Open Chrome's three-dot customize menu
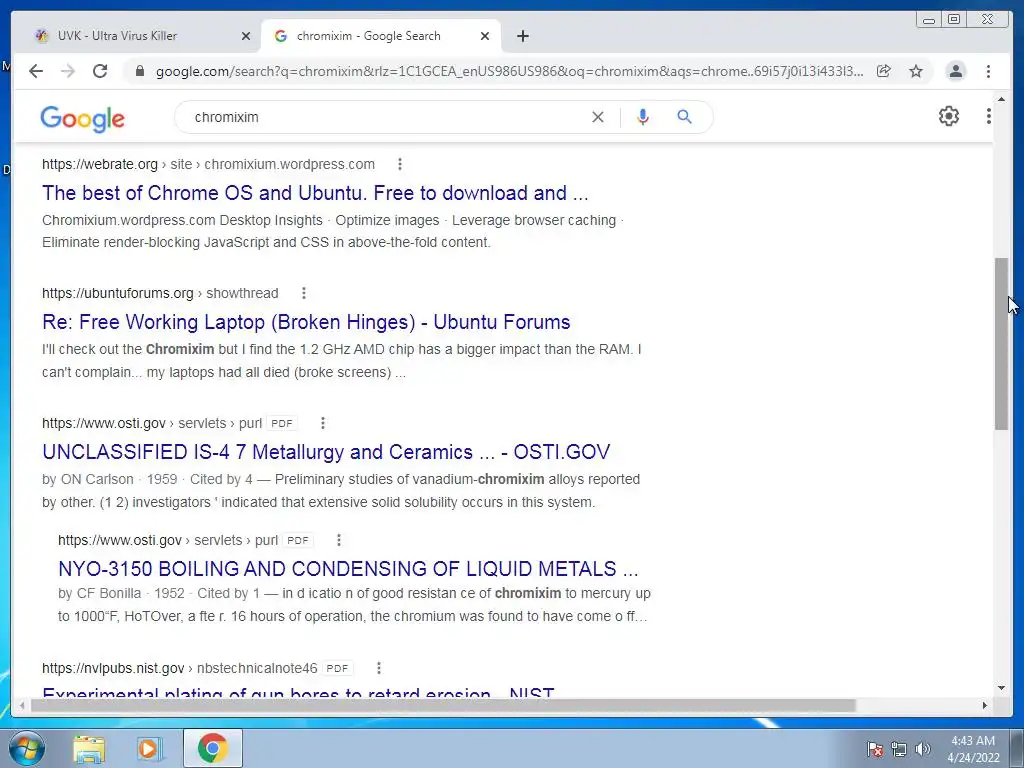Viewport: 1024px width, 768px height. [988, 71]
